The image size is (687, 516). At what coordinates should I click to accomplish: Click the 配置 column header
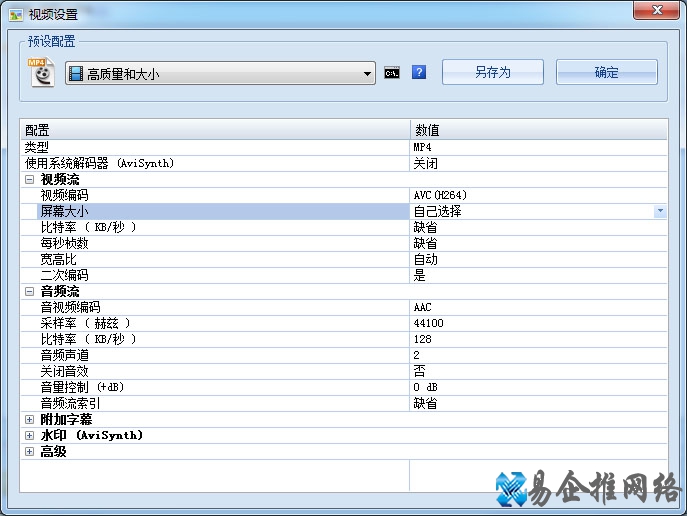click(x=215, y=130)
